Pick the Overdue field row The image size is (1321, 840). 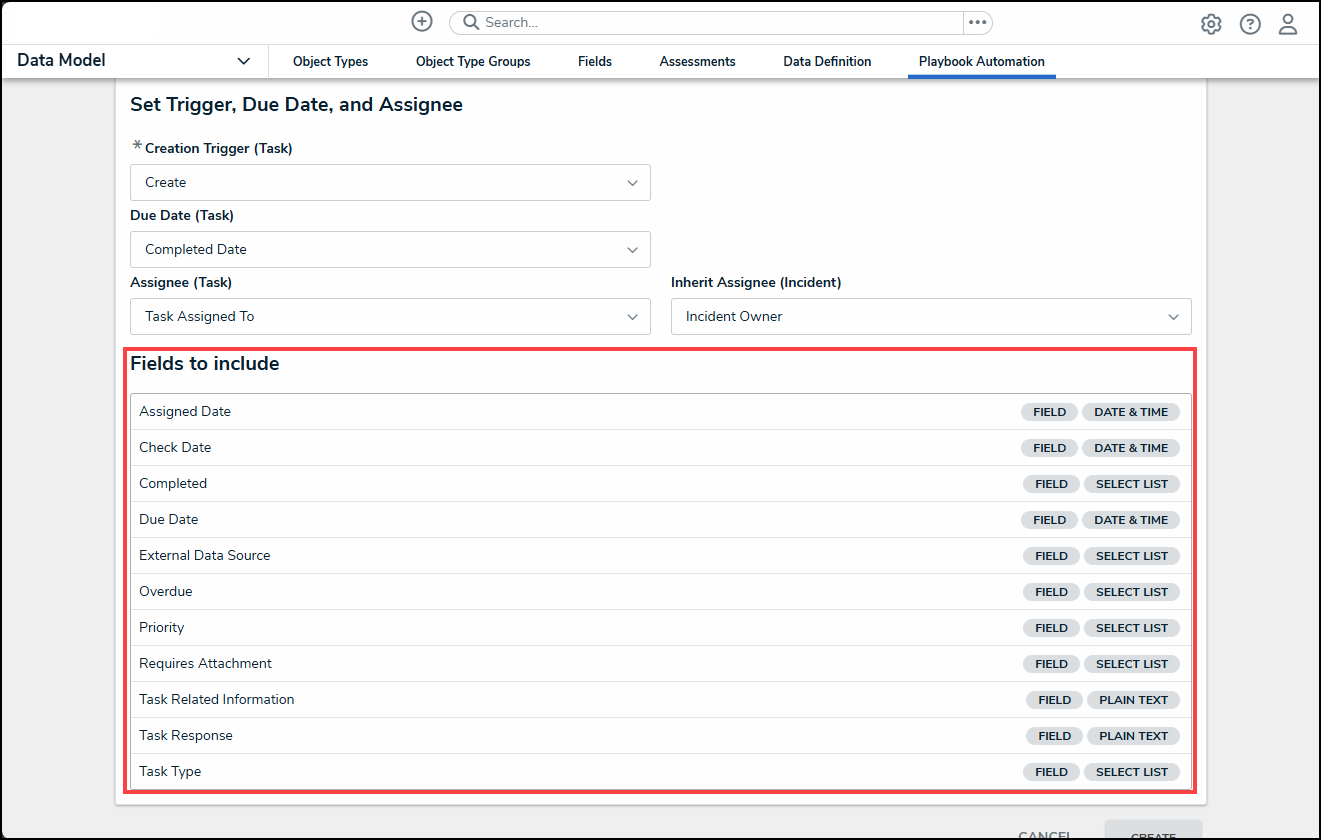pyautogui.click(x=660, y=592)
